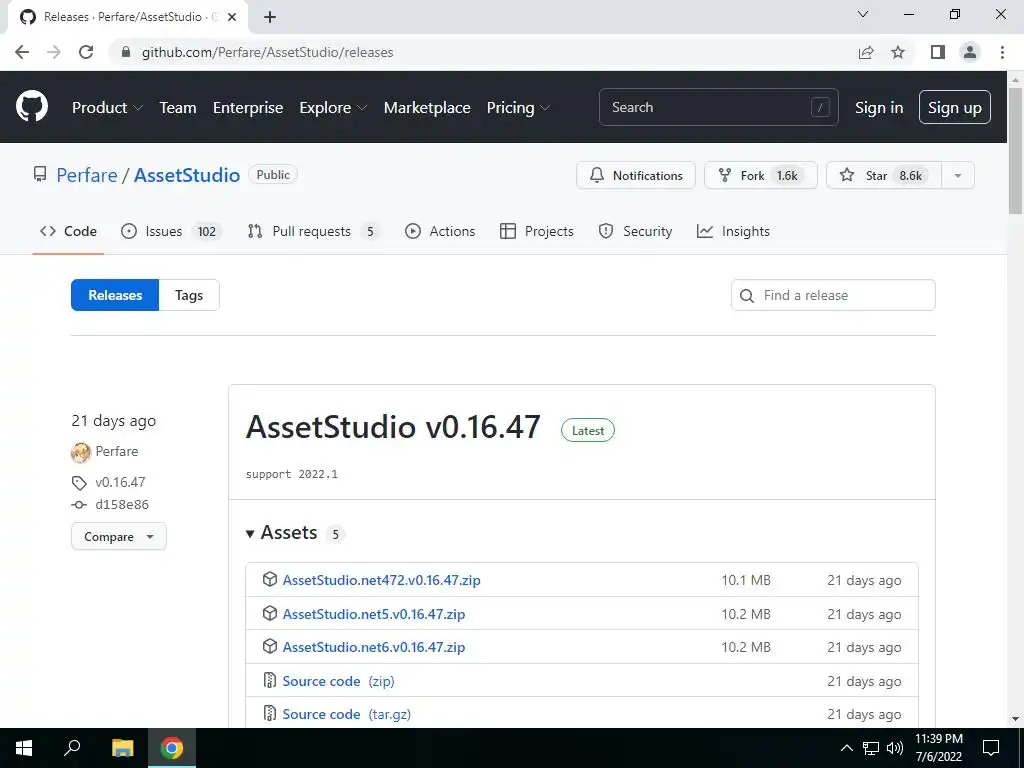View site info padlock icon
Image resolution: width=1024 pixels, height=768 pixels.
(x=126, y=52)
